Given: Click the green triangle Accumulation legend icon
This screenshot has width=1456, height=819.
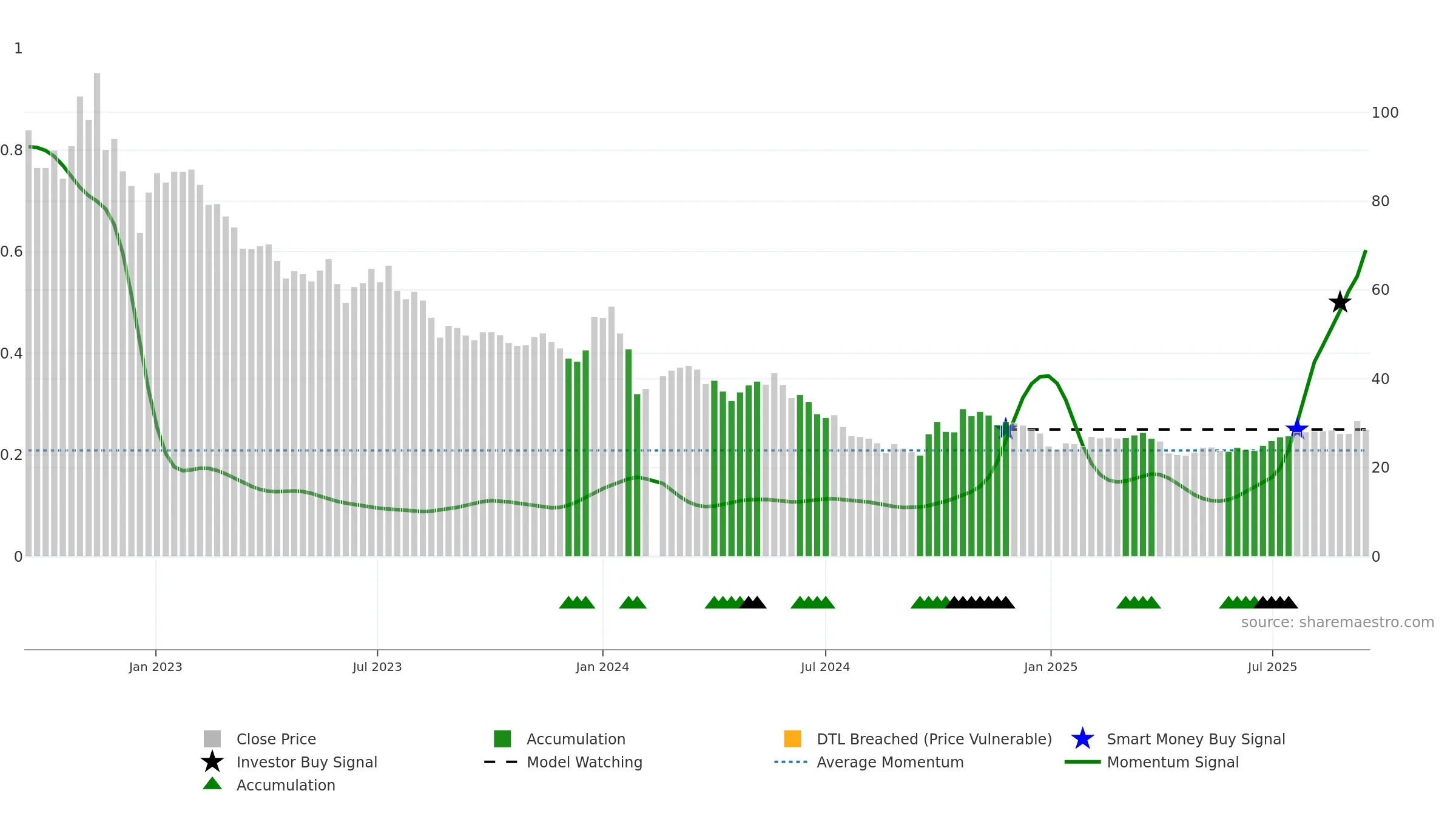Looking at the screenshot, I should click(x=212, y=784).
